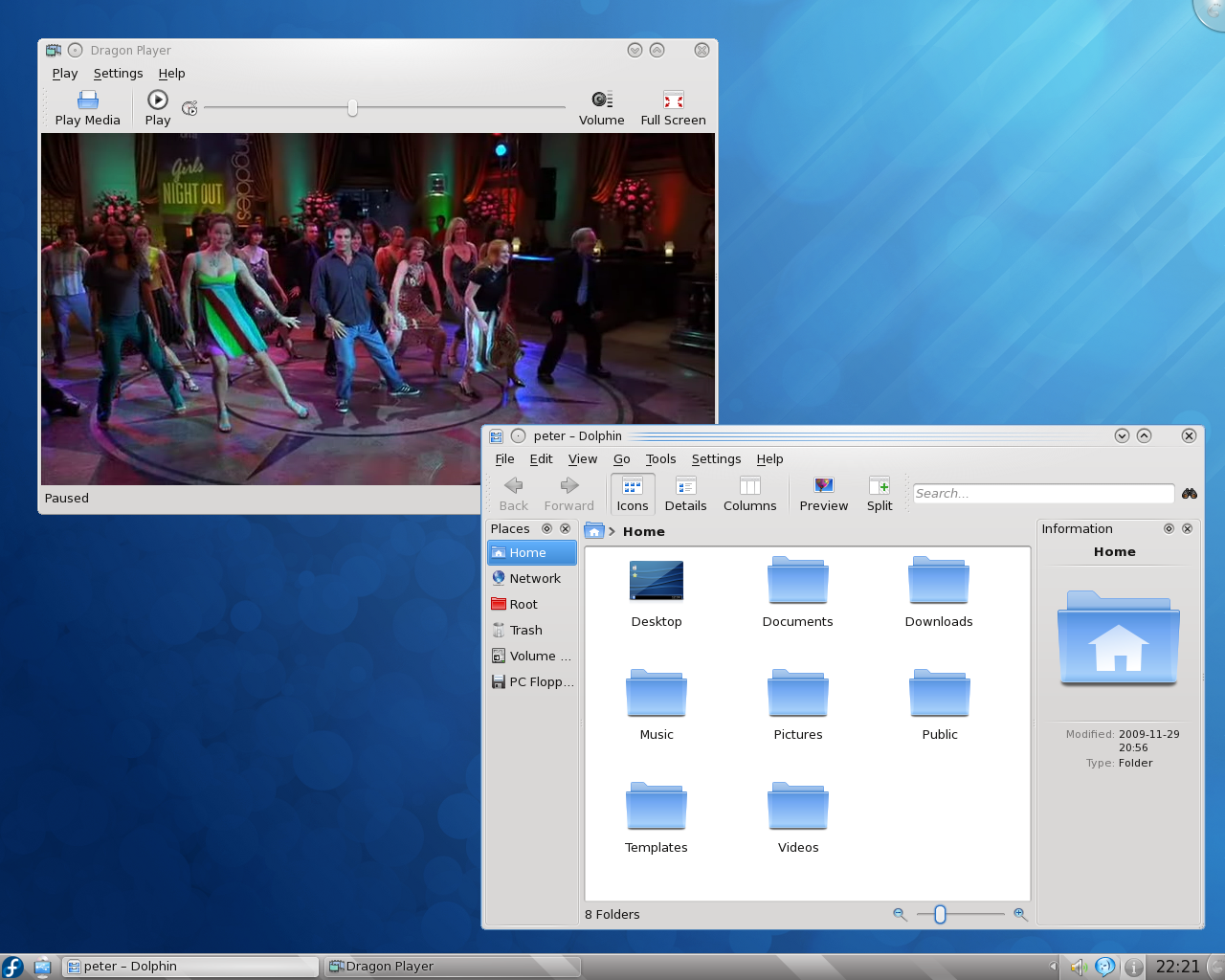Switch Dolphin to Details view

coord(685,494)
